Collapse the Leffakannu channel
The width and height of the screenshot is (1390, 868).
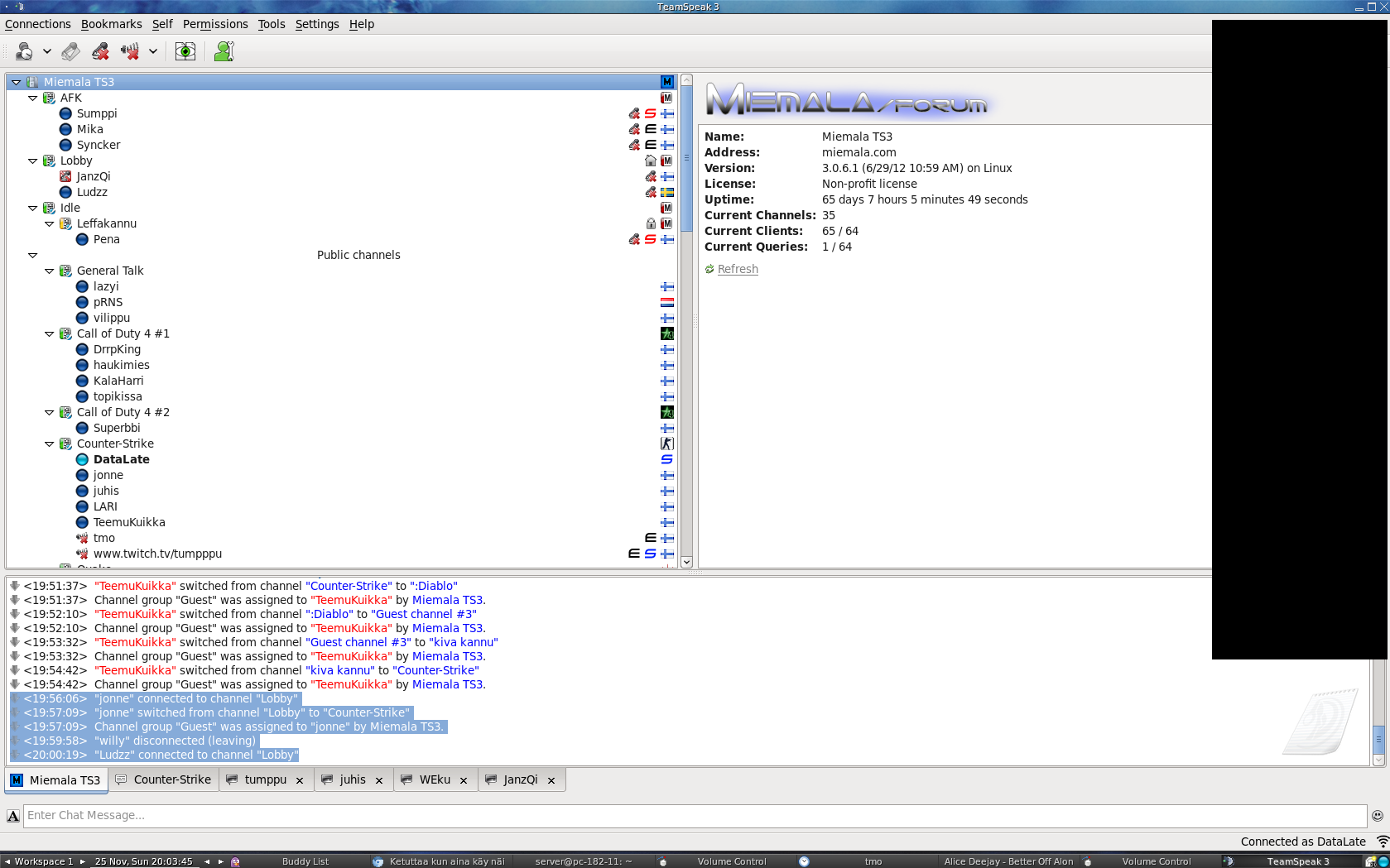49,223
